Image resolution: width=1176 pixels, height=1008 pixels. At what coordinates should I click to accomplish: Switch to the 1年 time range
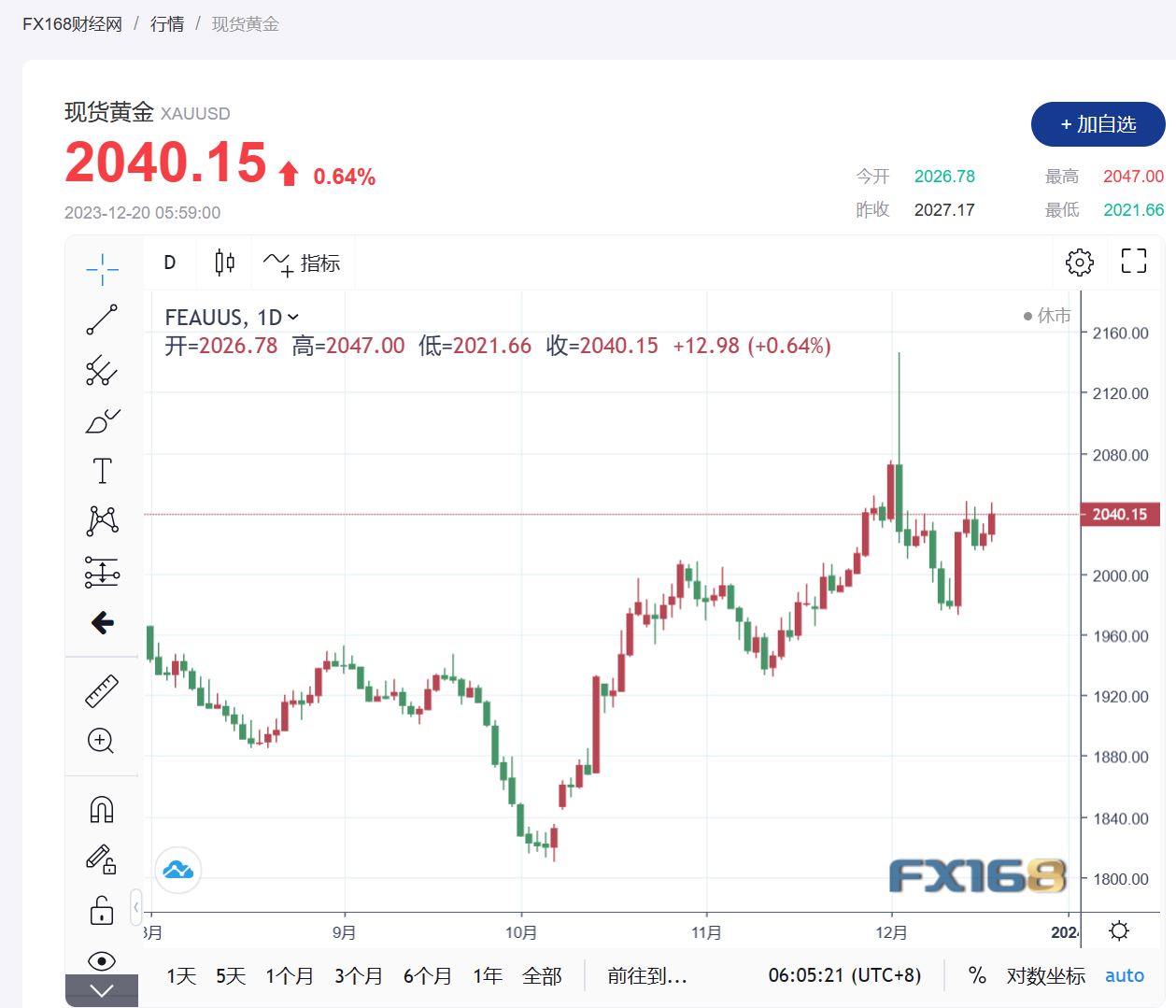click(488, 976)
